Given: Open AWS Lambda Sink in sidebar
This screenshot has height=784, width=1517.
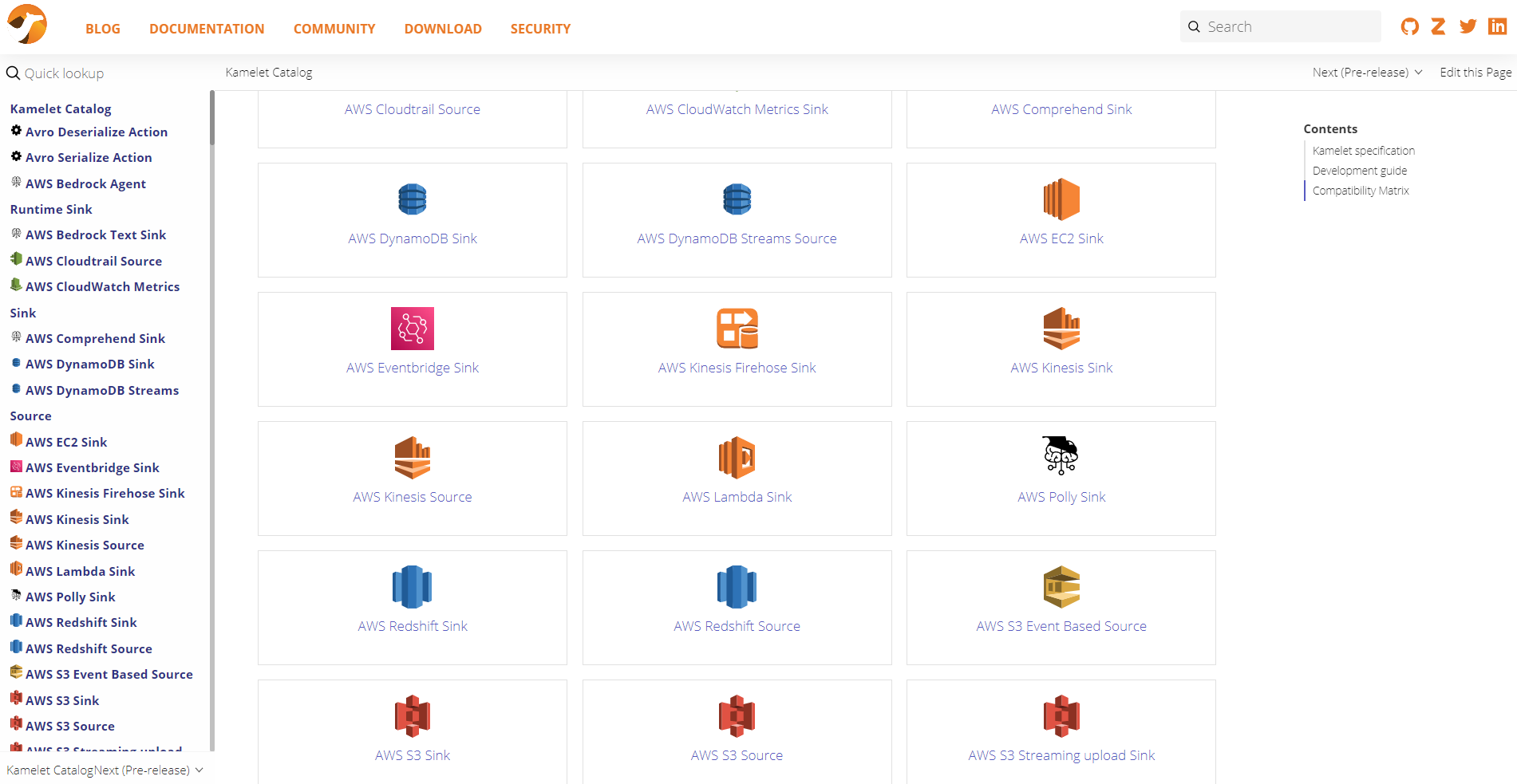Looking at the screenshot, I should (x=80, y=571).
